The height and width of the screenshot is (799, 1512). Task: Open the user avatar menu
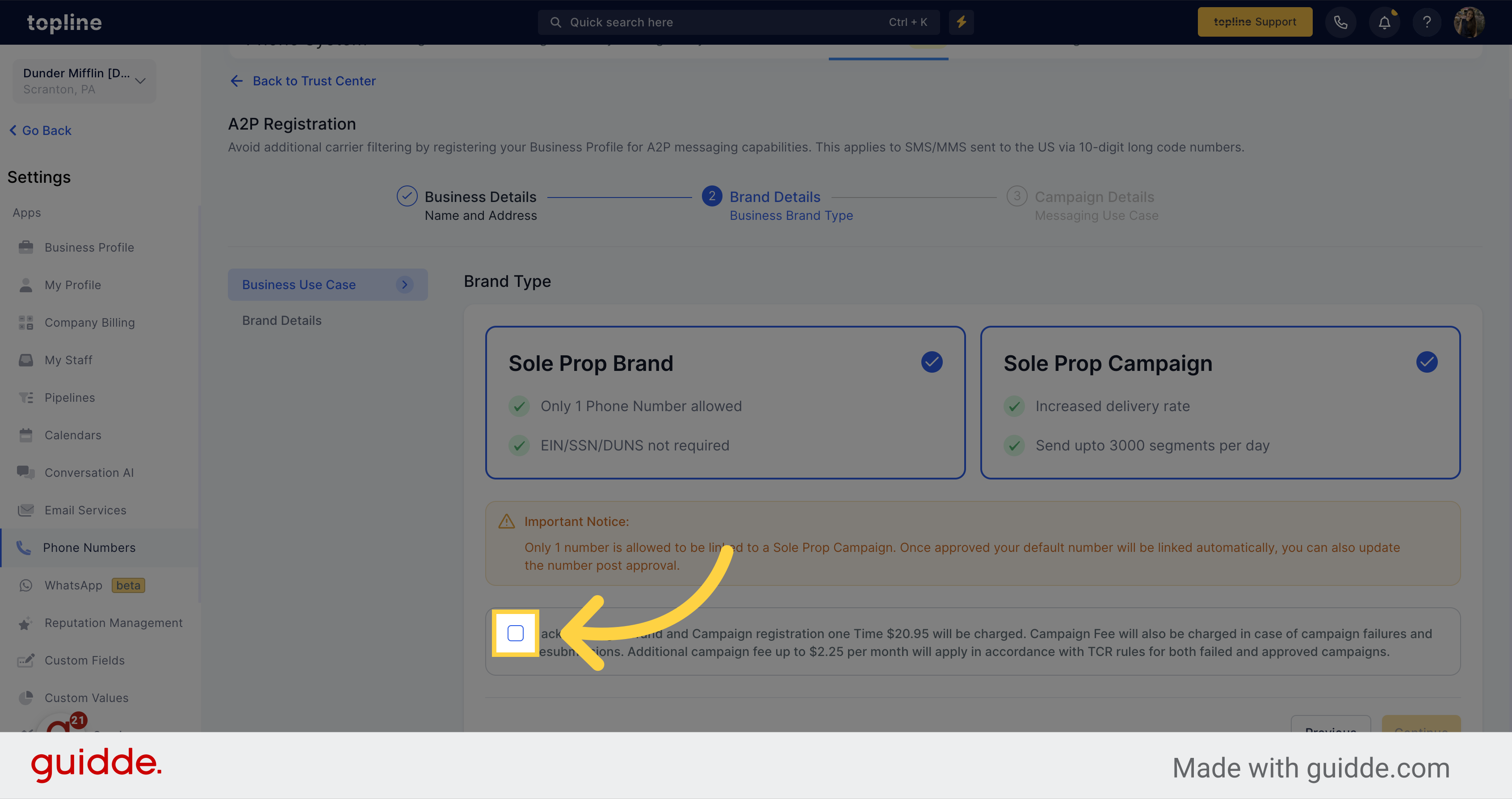[x=1469, y=22]
